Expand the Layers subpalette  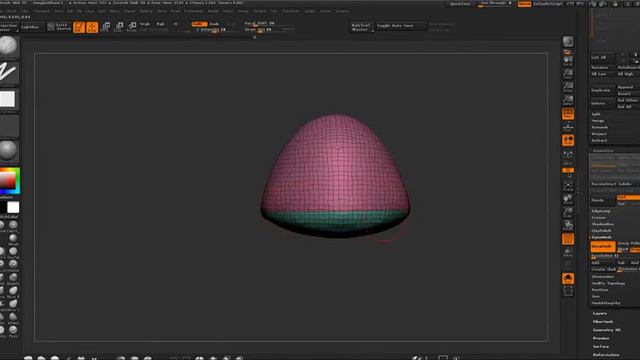click(x=600, y=313)
